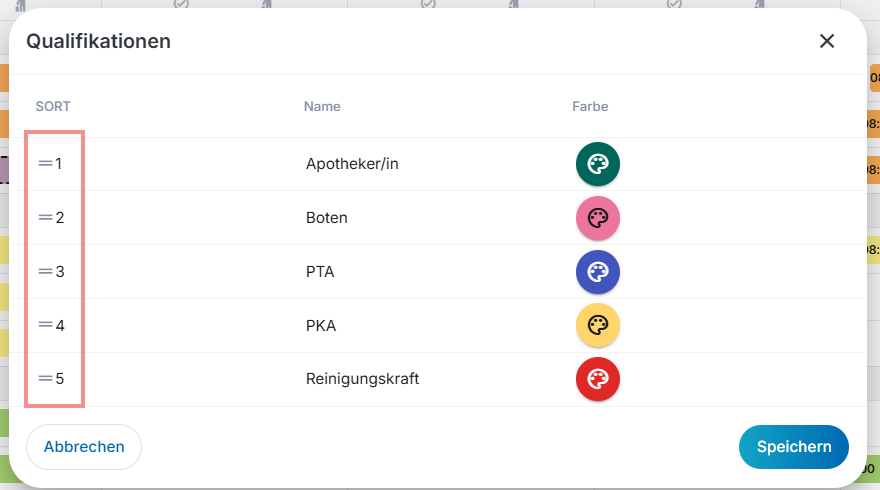Image resolution: width=880 pixels, height=490 pixels.
Task: Open blue color palette for PTA
Action: coord(598,272)
